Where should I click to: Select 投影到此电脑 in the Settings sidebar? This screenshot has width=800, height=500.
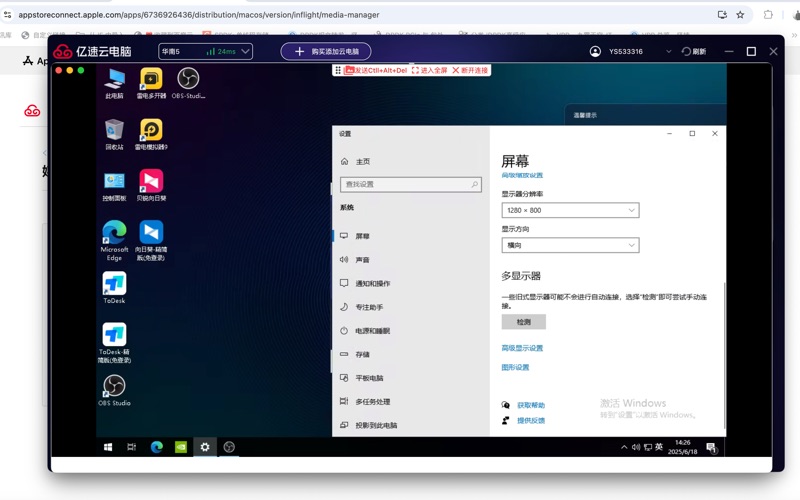[x=411, y=425]
